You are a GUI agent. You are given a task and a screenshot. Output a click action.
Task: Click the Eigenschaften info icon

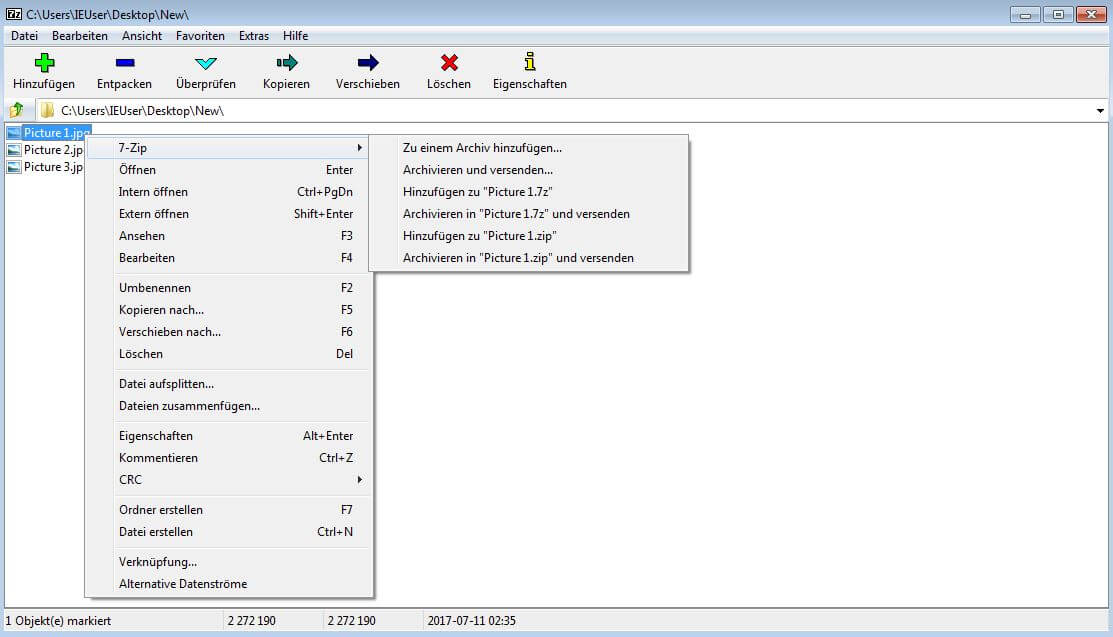tap(530, 62)
